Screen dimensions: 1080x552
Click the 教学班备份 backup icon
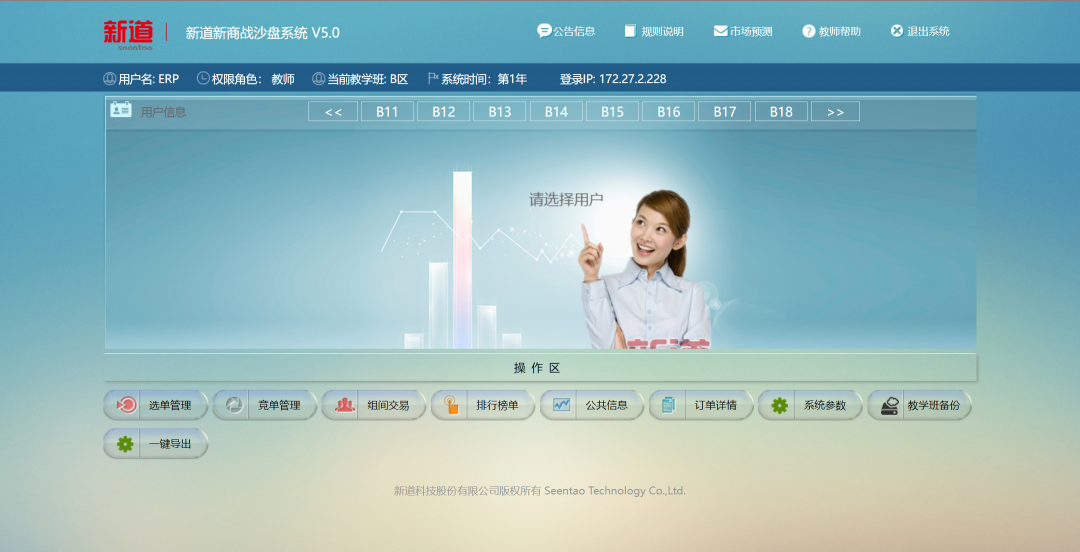[889, 405]
